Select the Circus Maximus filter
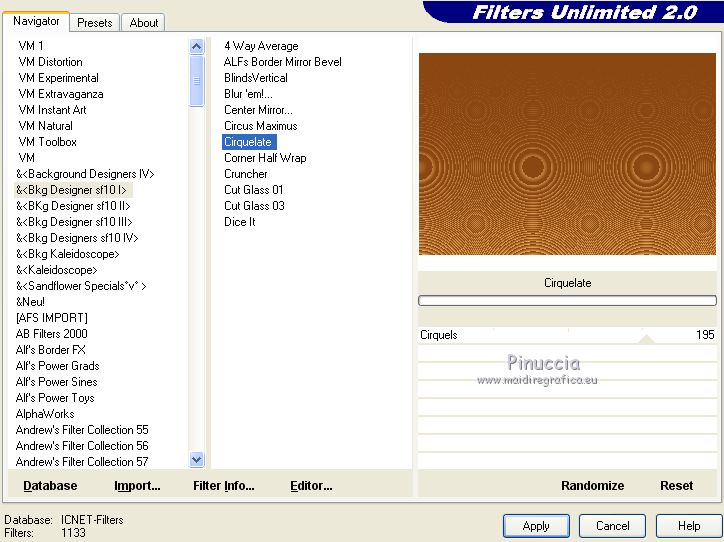Screen dimensions: 724x542 click(260, 126)
